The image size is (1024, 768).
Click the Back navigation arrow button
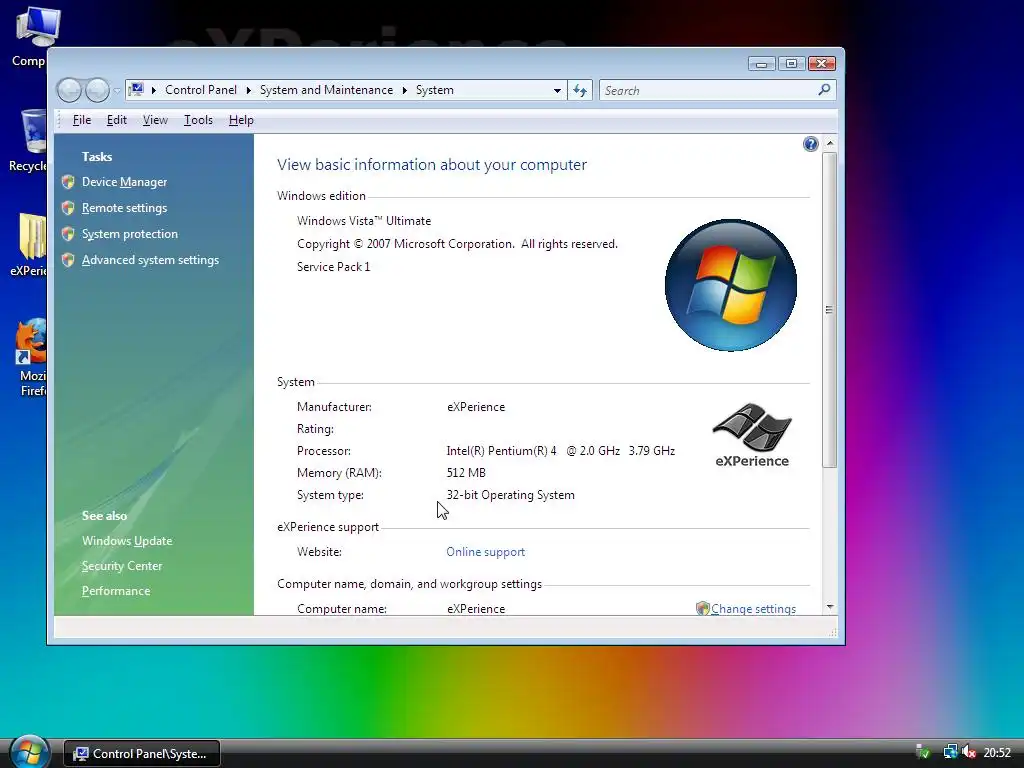click(69, 90)
